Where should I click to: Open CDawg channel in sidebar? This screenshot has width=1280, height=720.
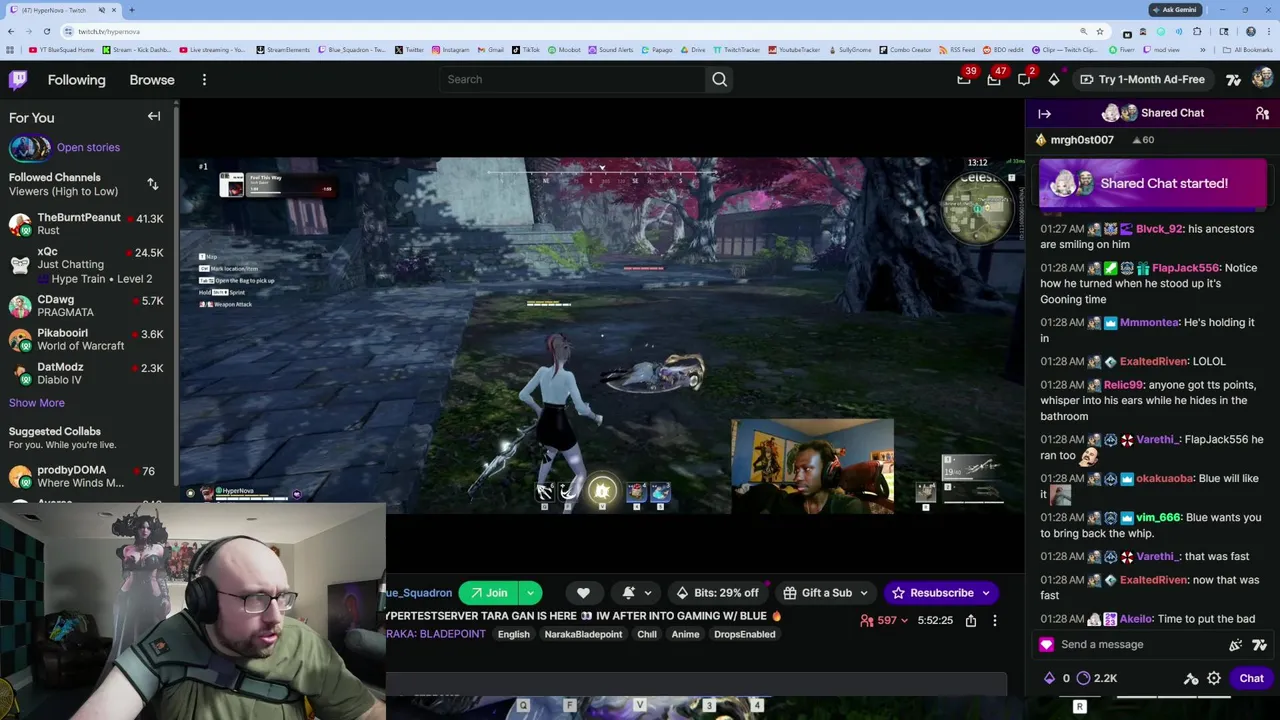[x=86, y=306]
